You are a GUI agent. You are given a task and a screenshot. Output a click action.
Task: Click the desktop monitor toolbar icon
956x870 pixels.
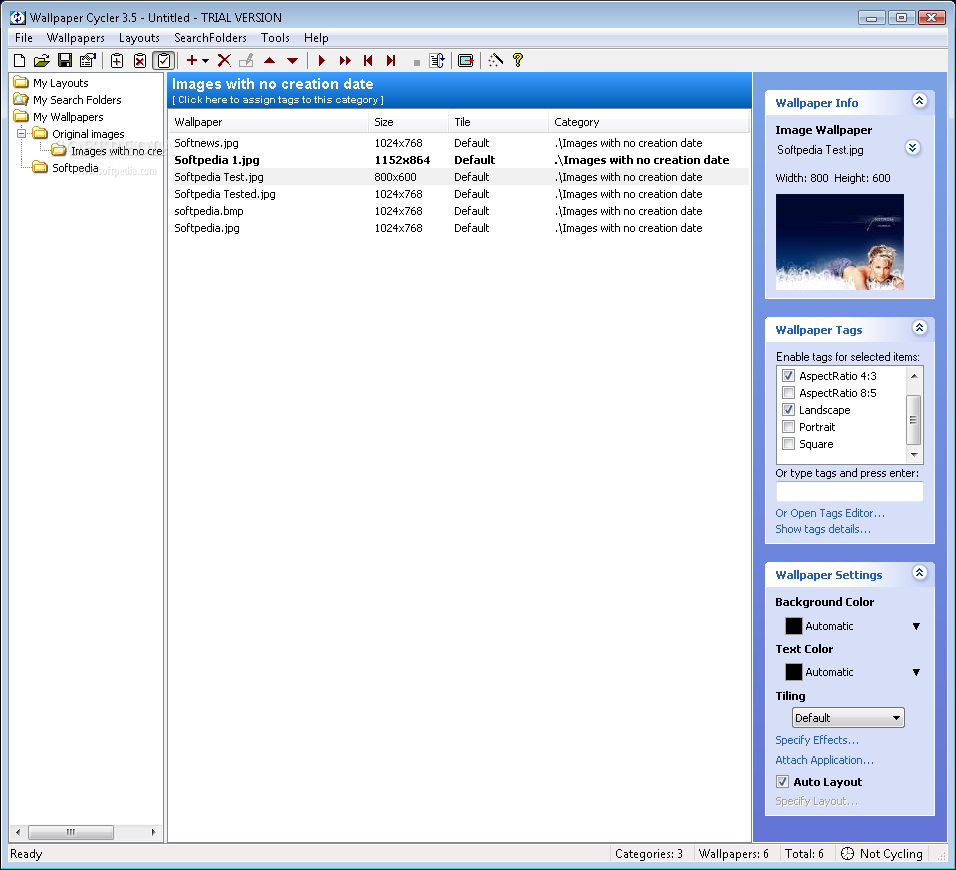coord(465,60)
